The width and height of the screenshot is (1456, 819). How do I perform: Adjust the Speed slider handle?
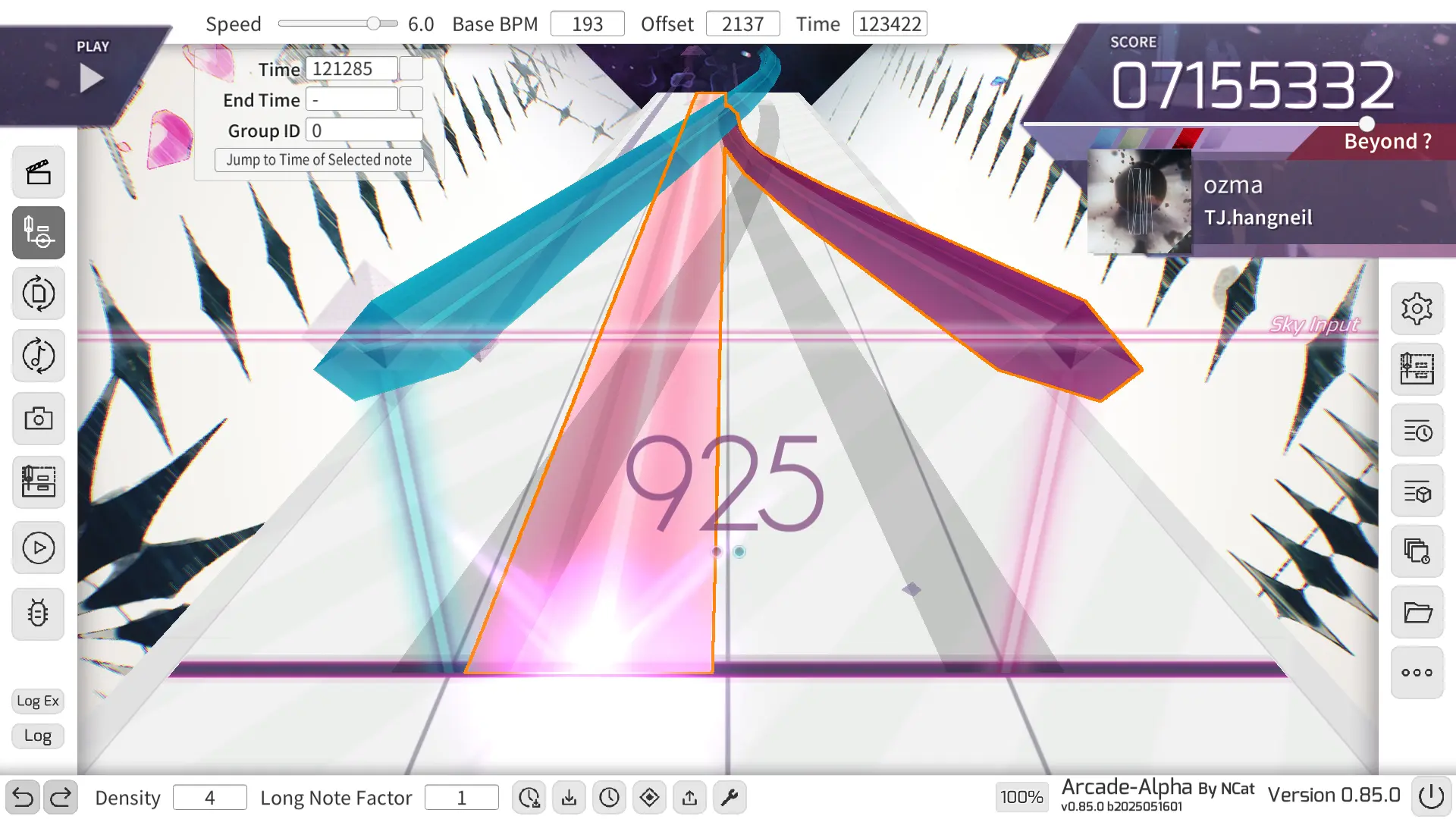373,24
